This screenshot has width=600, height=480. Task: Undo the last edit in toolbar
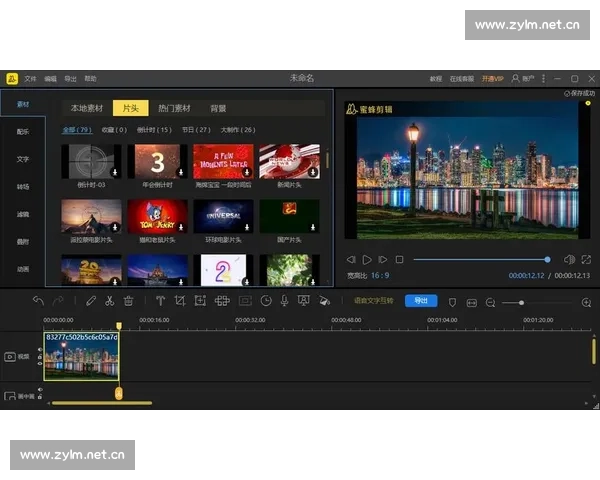pyautogui.click(x=38, y=301)
